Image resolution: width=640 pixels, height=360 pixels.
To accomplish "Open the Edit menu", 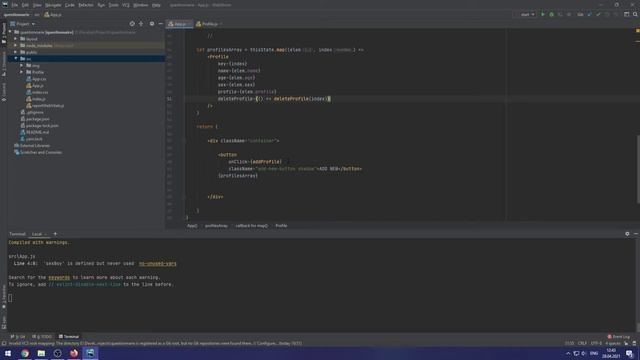I will click(25, 5).
